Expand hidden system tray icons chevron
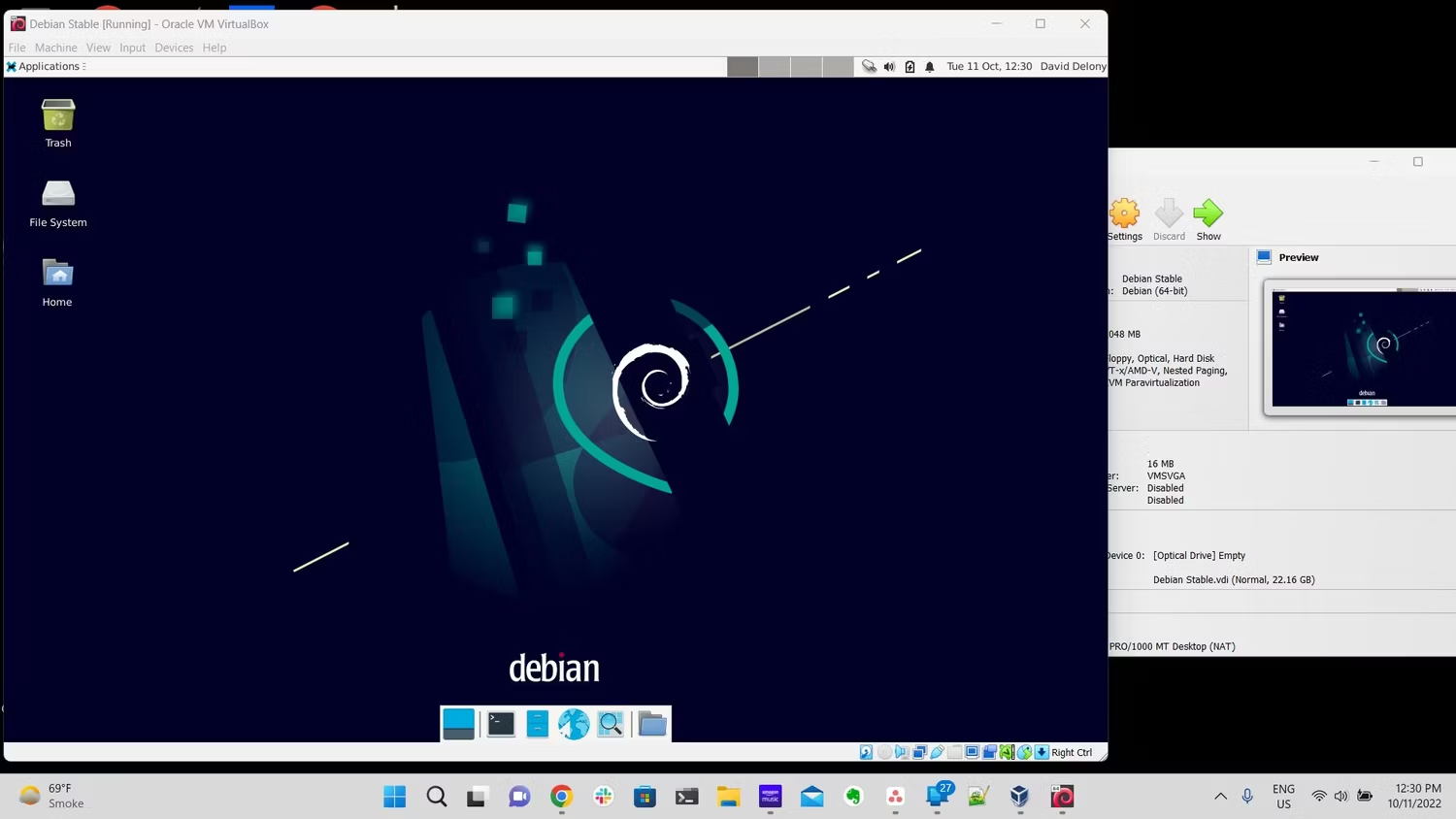 pyautogui.click(x=1220, y=796)
